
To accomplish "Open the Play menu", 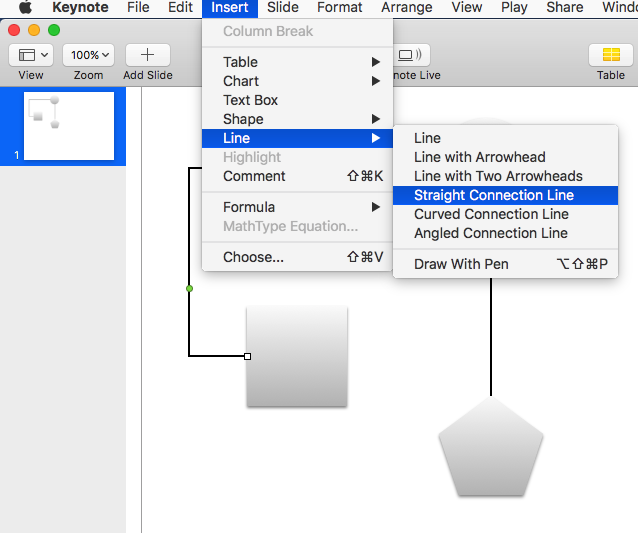I will 514,7.
